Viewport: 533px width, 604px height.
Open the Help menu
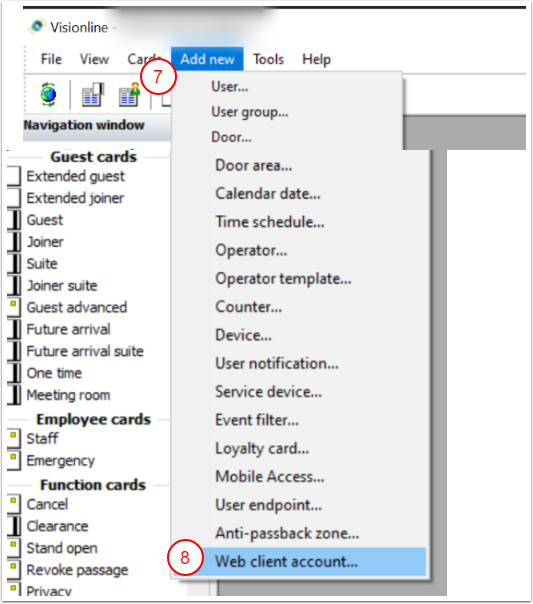(316, 59)
